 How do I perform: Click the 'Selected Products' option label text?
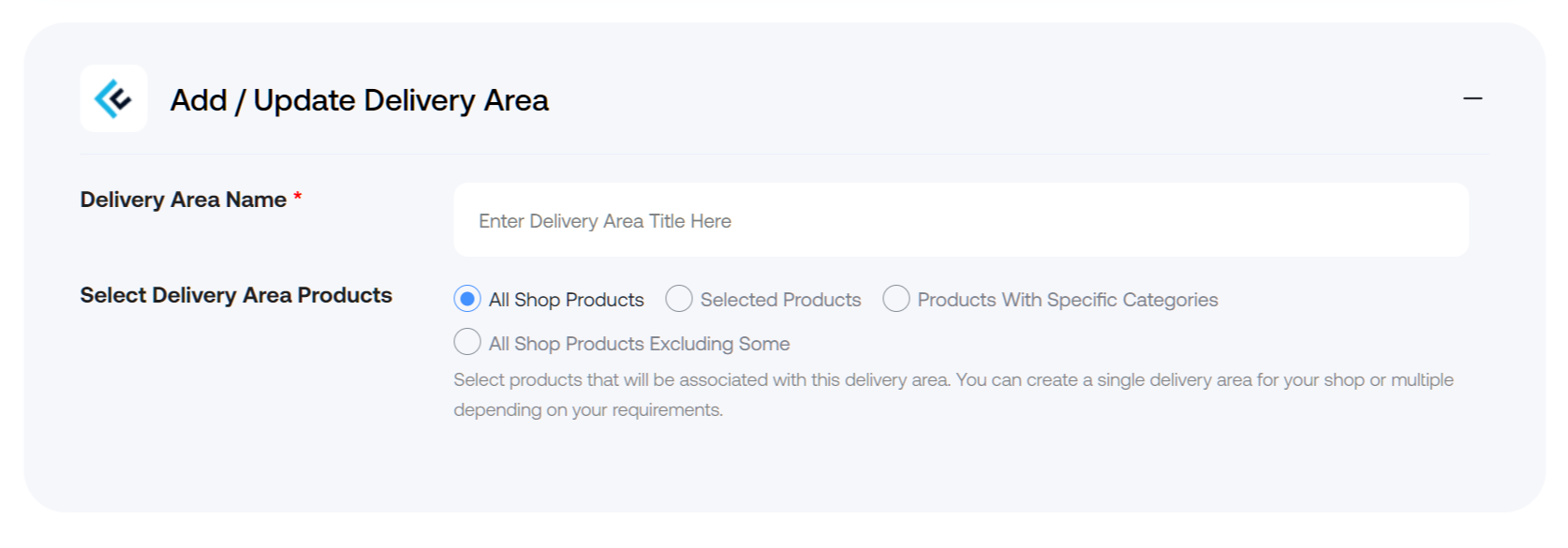(x=780, y=300)
